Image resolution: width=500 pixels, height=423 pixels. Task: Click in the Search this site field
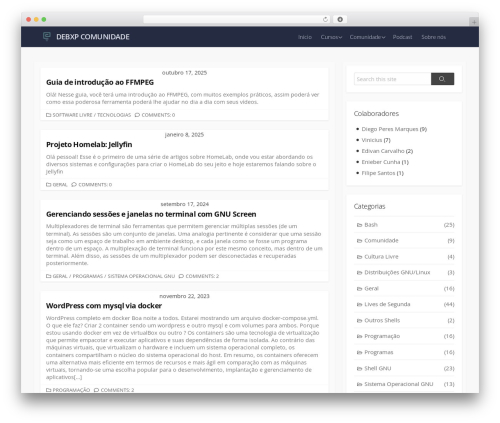[x=392, y=79]
